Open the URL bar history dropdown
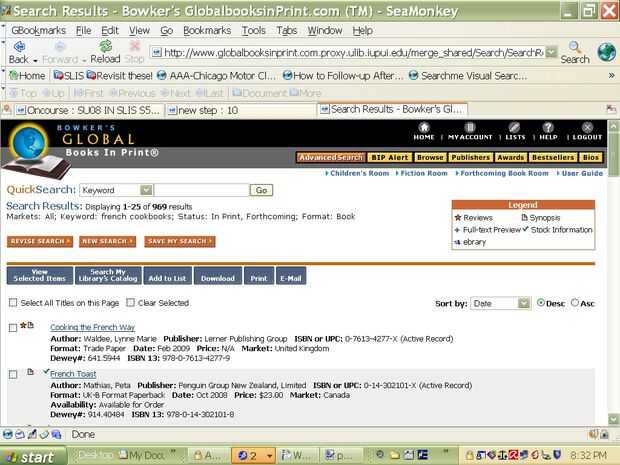This screenshot has width=620, height=465. (551, 52)
